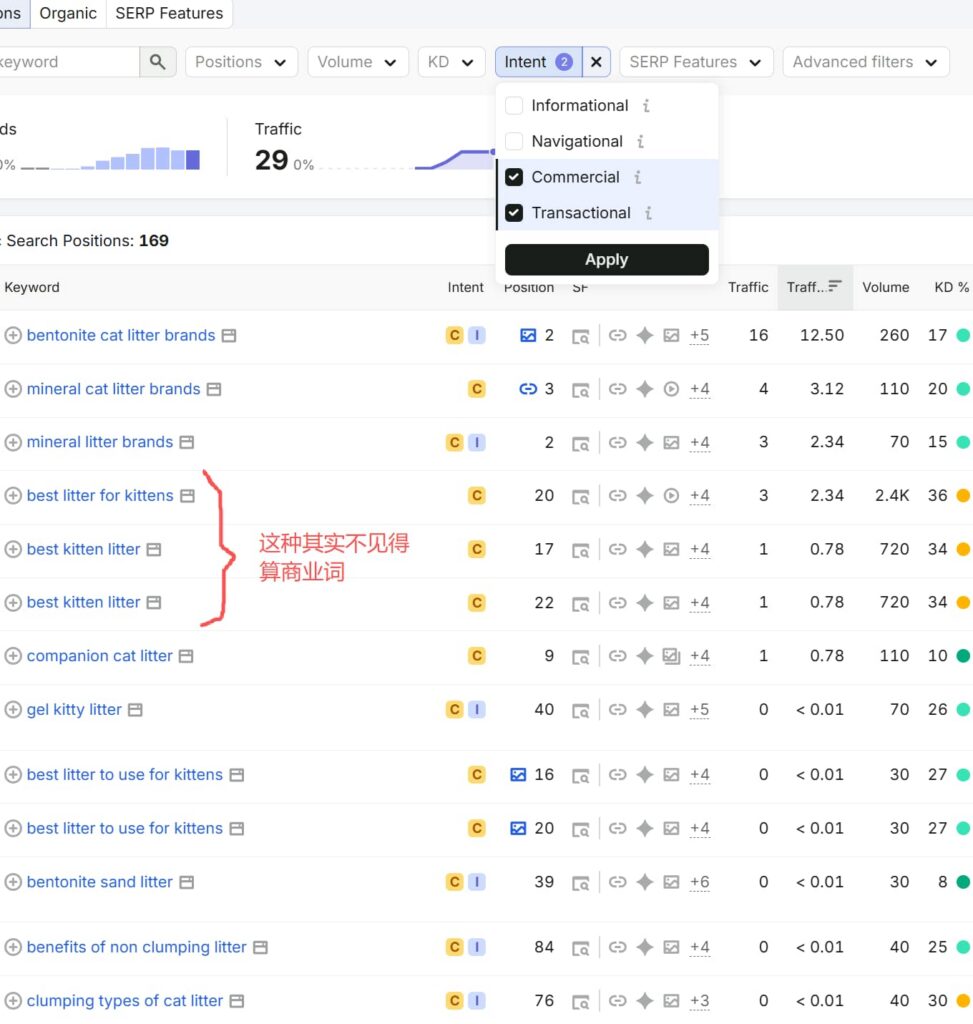The image size is (973, 1024).
Task: Click plus icon for 'mineral cat litter brands'
Action: (13, 389)
